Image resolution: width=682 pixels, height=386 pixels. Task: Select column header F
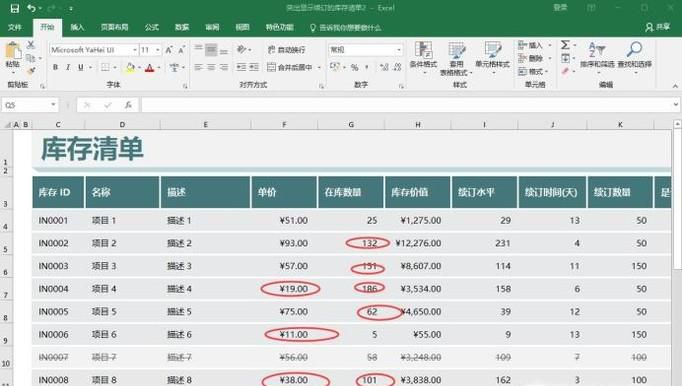pyautogui.click(x=284, y=125)
